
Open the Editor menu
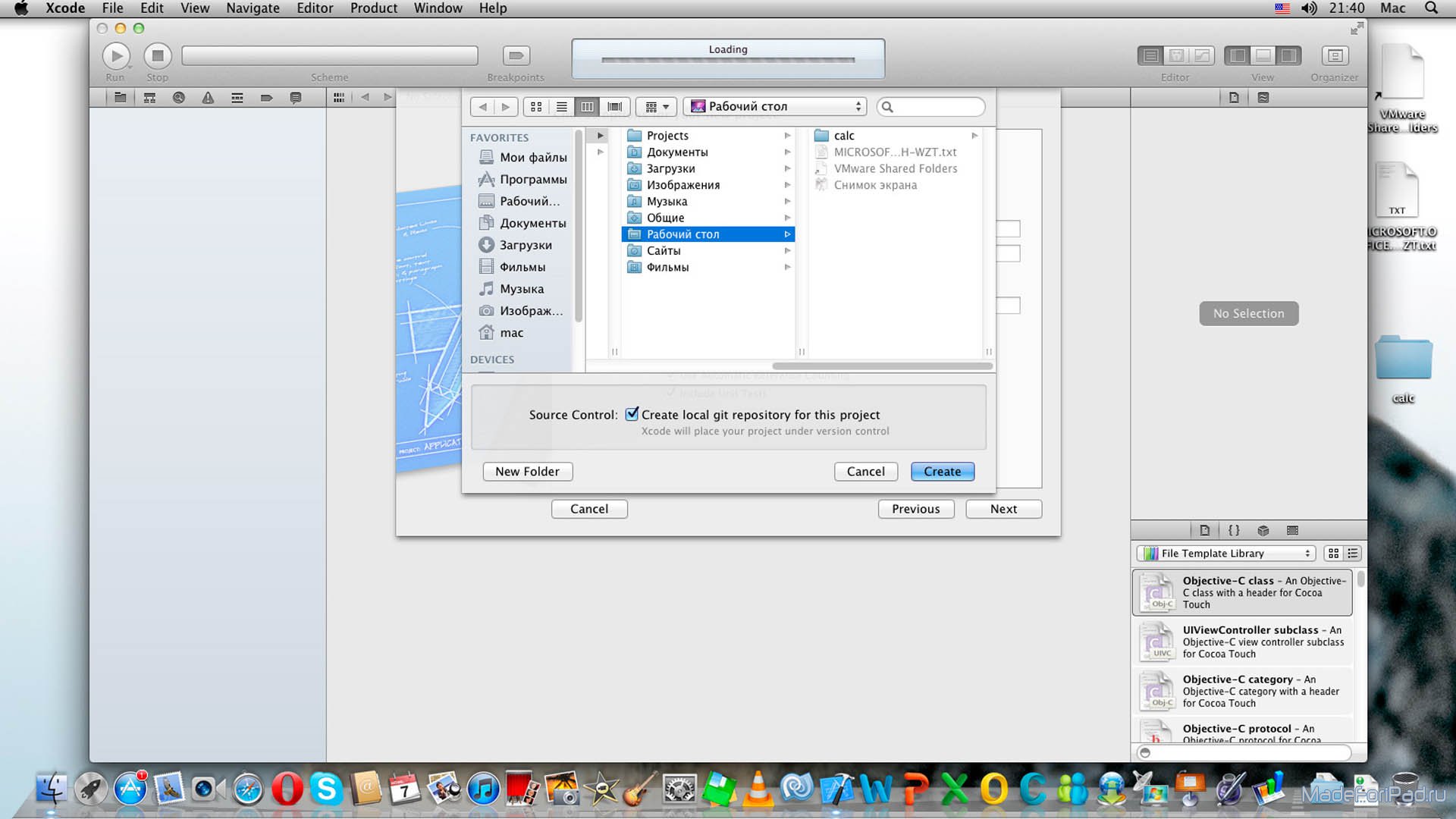(x=315, y=8)
